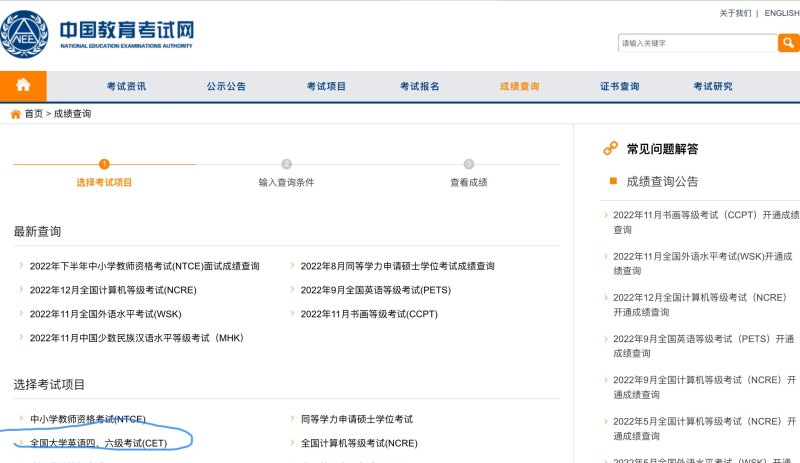Open 2022年12月全国计算机等级考试(NCRE) query
Image resolution: width=800 pixels, height=463 pixels.
coord(113,290)
